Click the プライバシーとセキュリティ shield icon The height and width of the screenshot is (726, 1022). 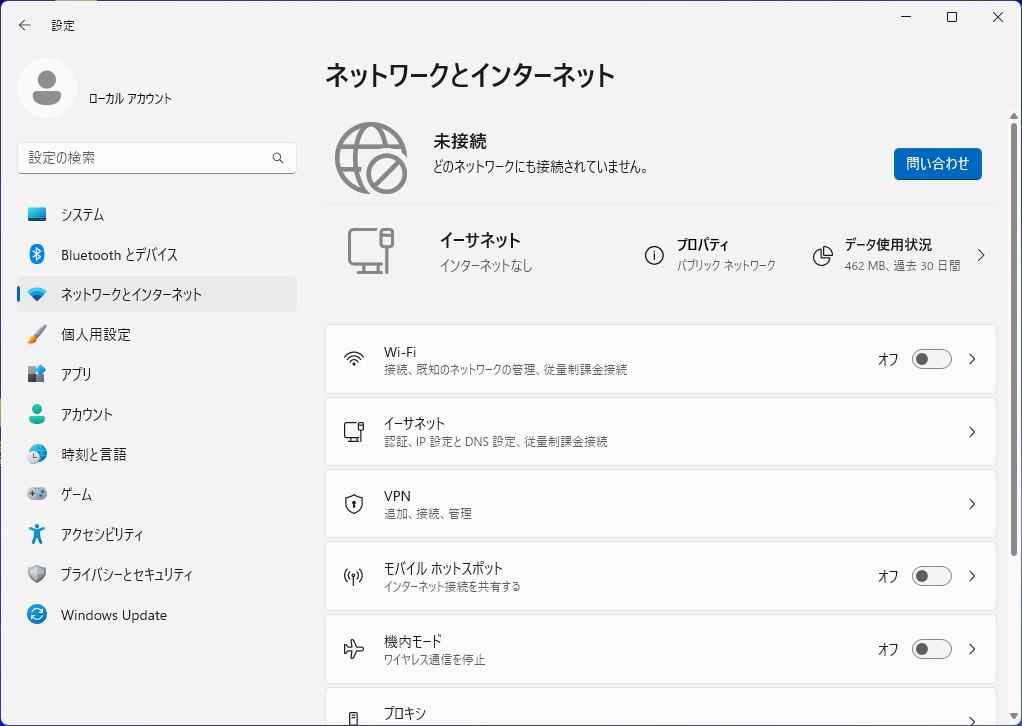37,574
